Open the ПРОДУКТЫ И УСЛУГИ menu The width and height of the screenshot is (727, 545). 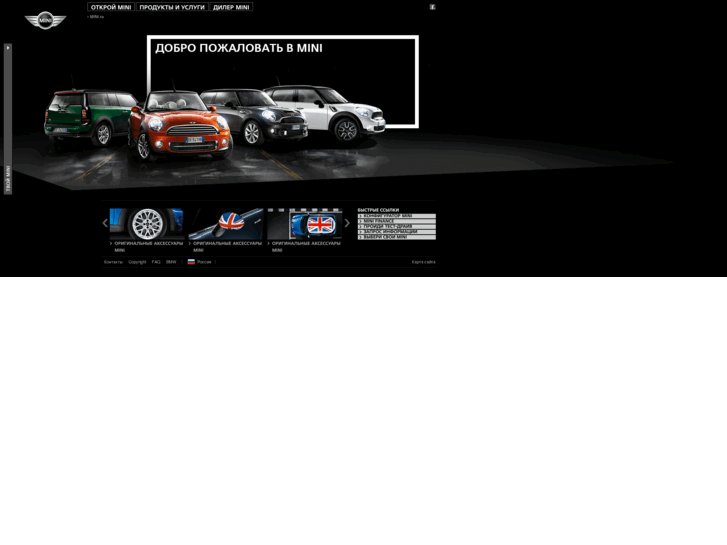click(172, 7)
